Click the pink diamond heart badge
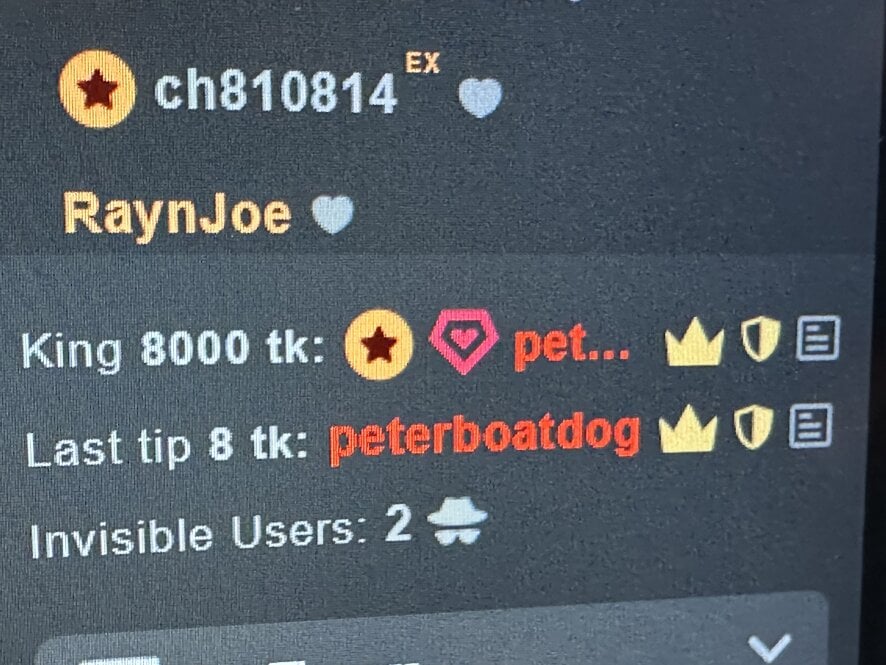 tap(464, 341)
